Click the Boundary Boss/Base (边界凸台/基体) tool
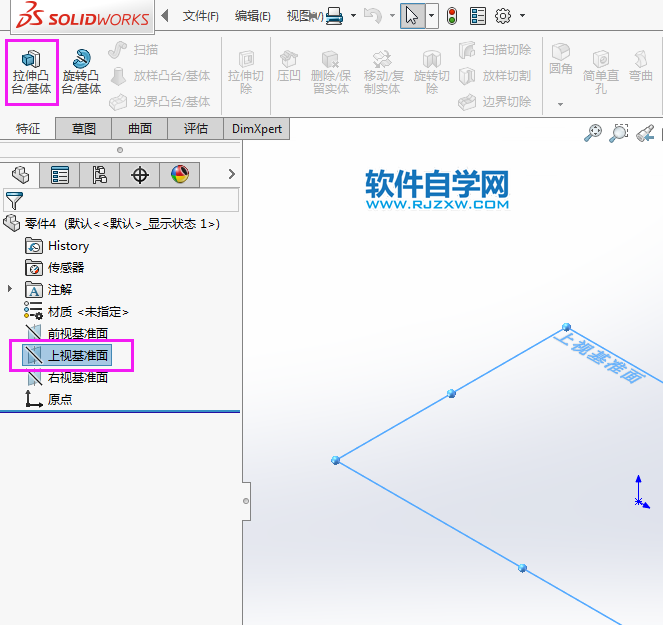The image size is (663, 625). pos(159,101)
